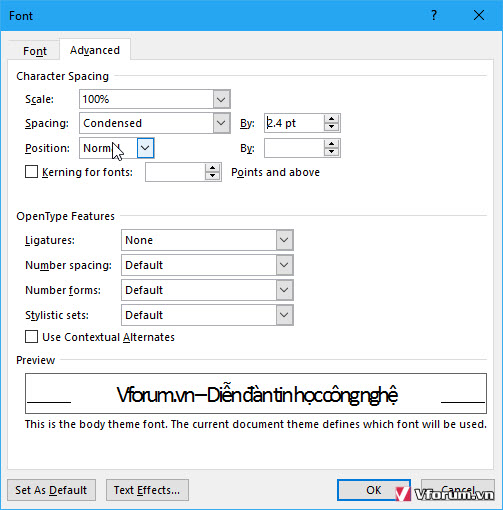Viewport: 503px width, 510px height.
Task: Click the body theme font description text
Action: coord(256,424)
